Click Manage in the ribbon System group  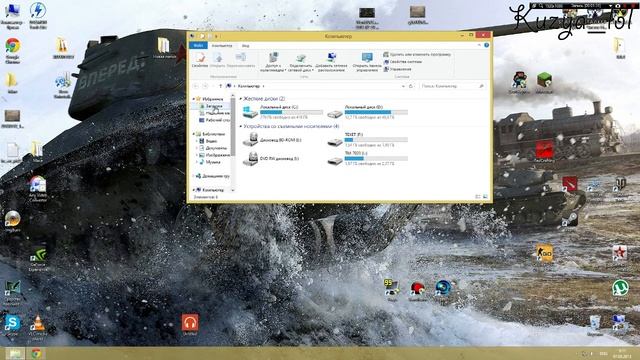coord(398,69)
